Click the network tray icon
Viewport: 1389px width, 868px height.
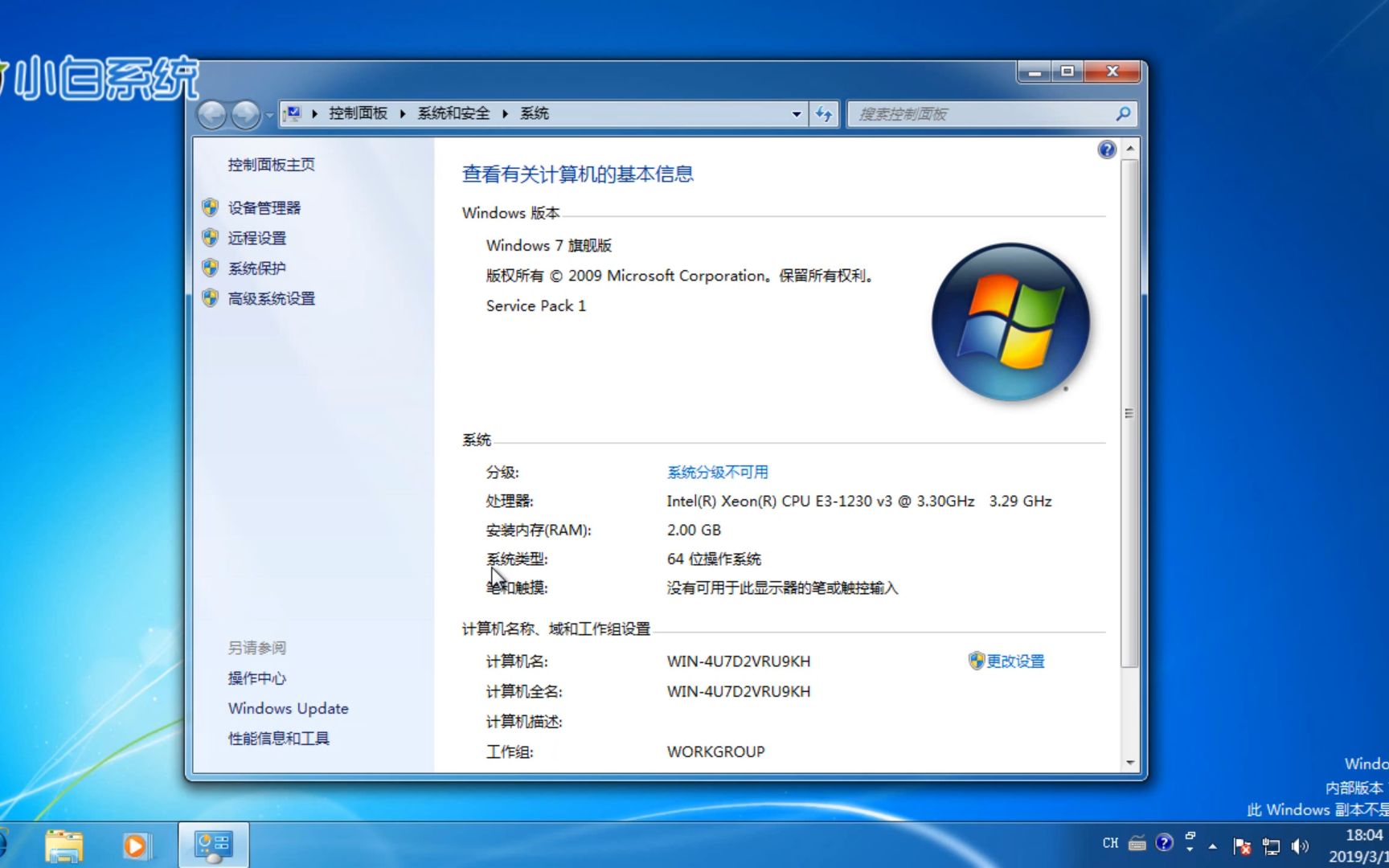tap(1271, 845)
